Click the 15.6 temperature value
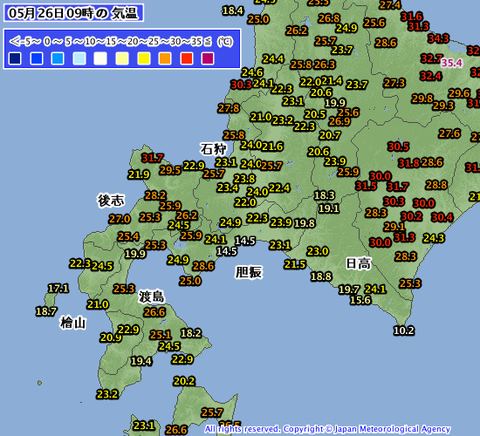 (x=360, y=300)
